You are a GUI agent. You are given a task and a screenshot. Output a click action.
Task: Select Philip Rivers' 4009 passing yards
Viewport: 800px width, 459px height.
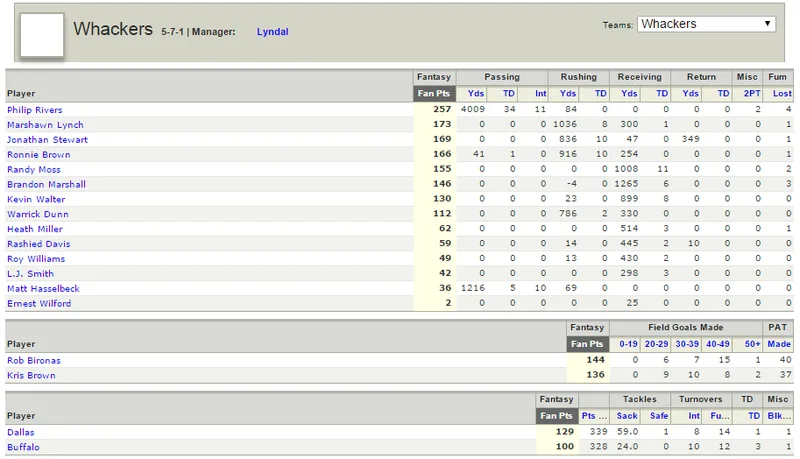tap(472, 109)
